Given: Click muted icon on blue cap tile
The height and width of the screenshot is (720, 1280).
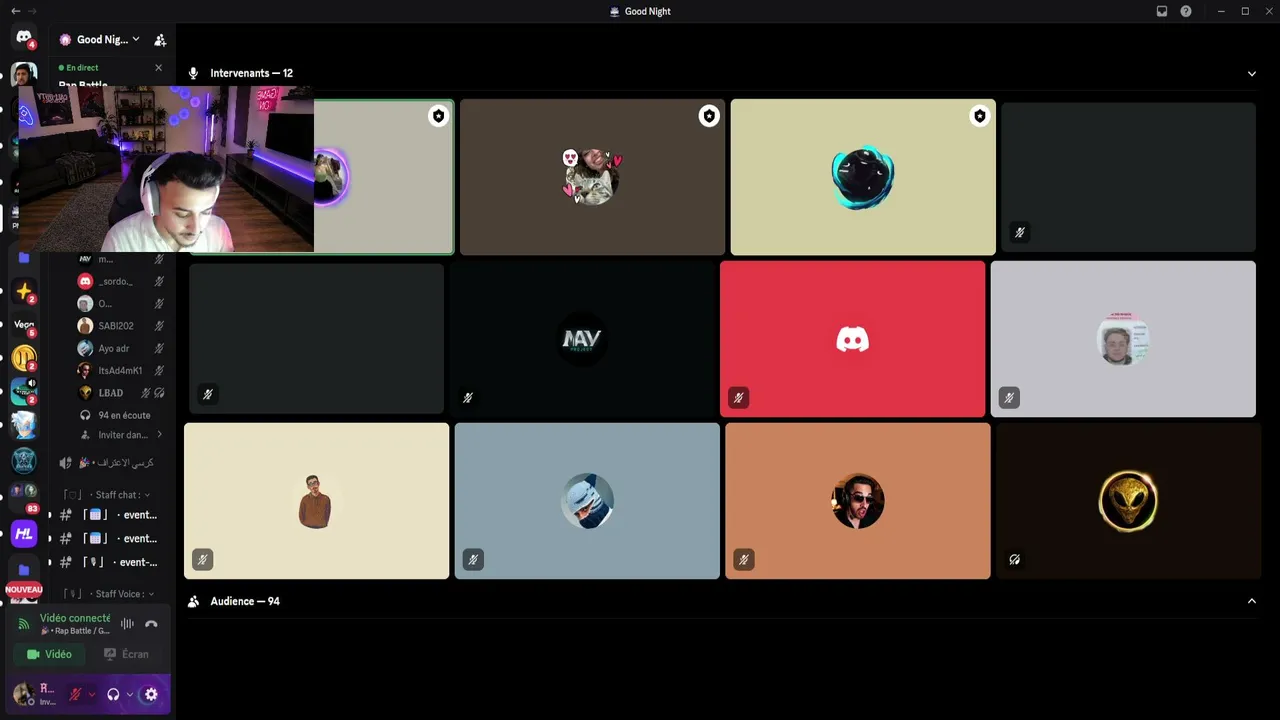Looking at the screenshot, I should coord(473,560).
